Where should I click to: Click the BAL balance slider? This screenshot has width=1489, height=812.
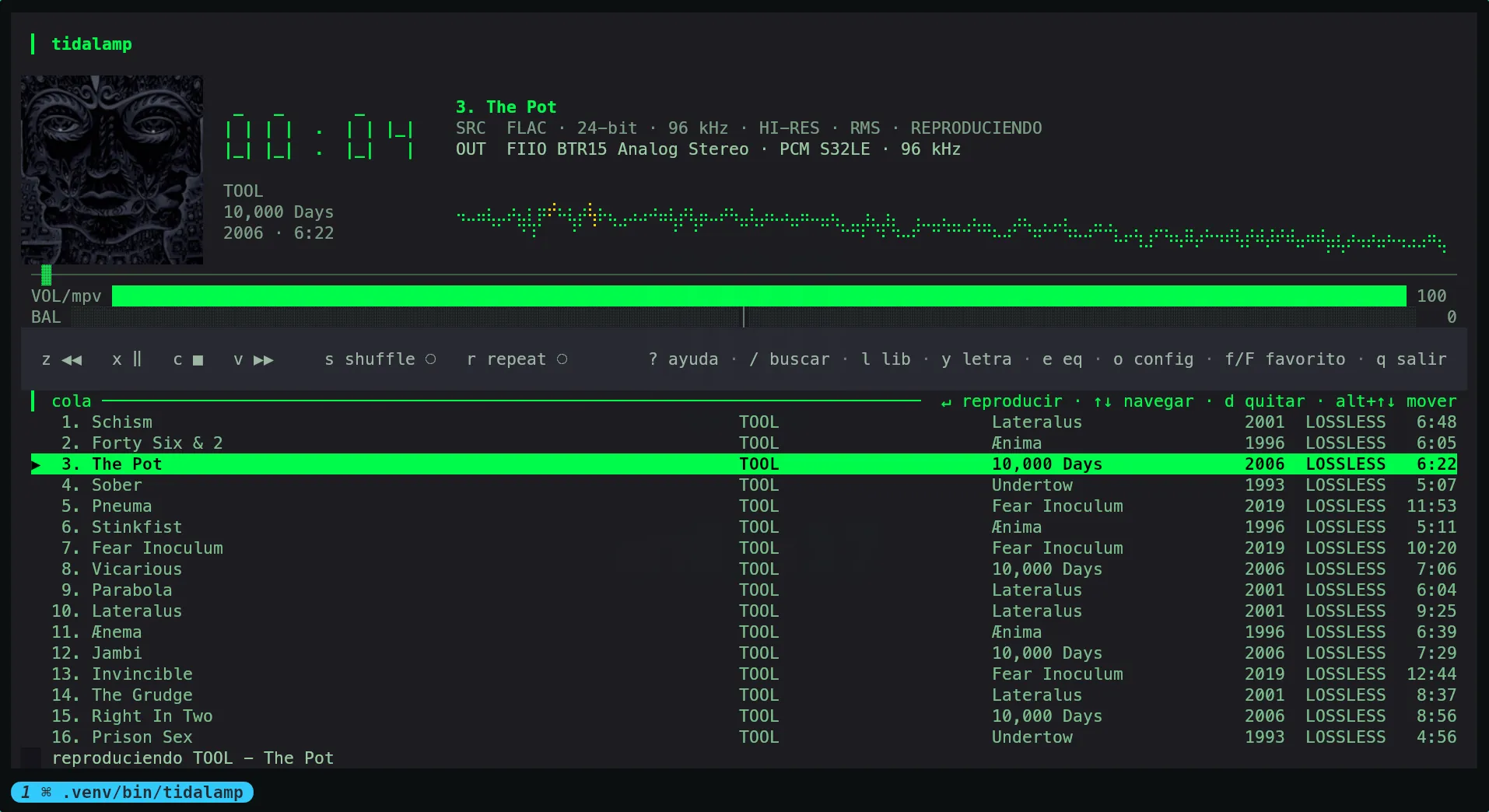pyautogui.click(x=744, y=317)
